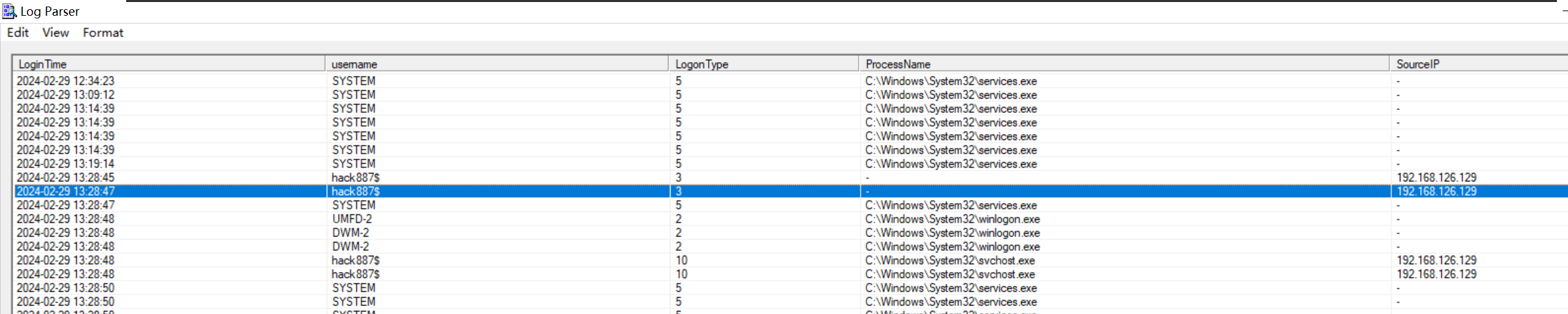Open the Edit menu
The width and height of the screenshot is (1568, 314).
point(18,32)
